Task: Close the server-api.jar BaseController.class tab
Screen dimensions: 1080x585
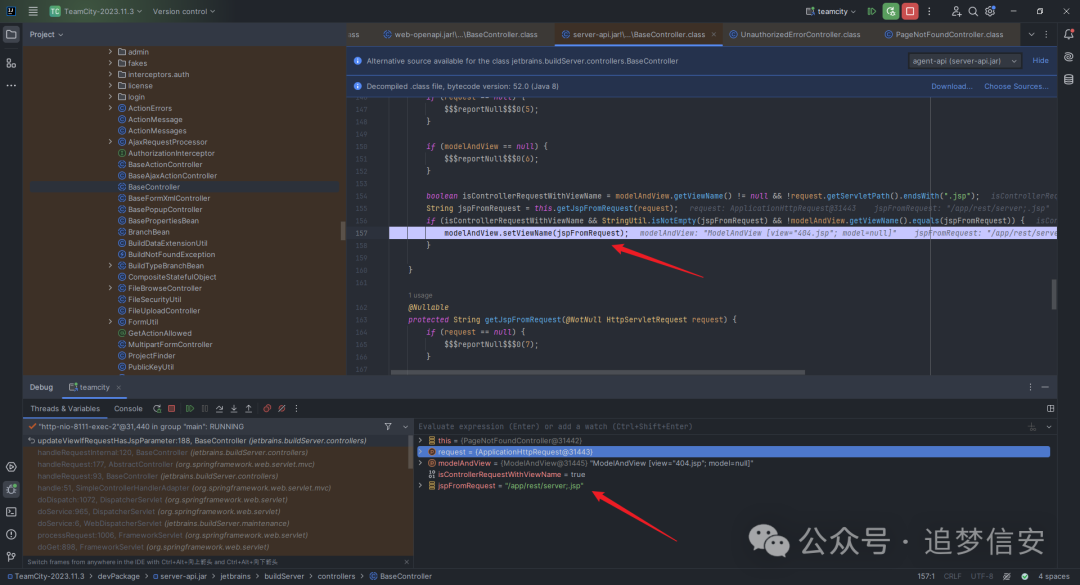Action: 714,34
